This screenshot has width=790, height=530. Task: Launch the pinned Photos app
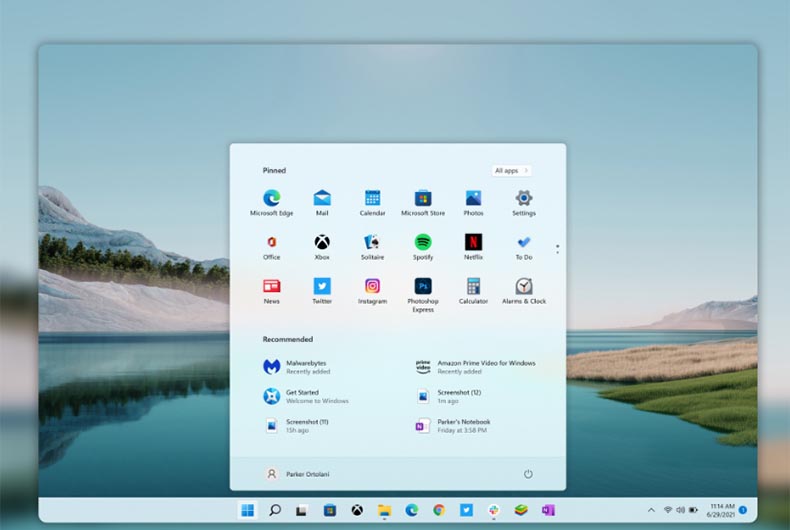tap(473, 203)
